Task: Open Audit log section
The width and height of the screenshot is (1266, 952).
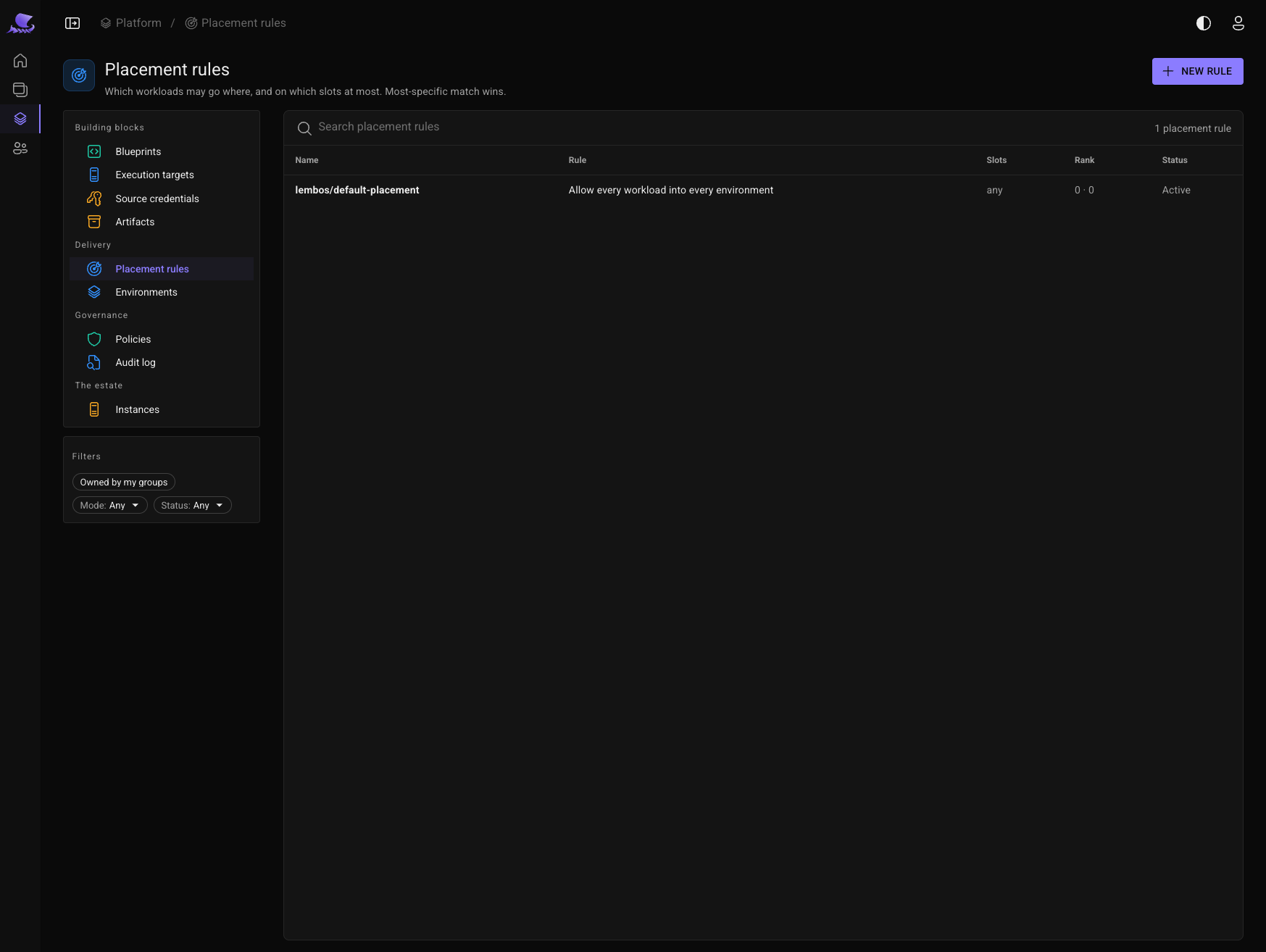Action: (162, 362)
